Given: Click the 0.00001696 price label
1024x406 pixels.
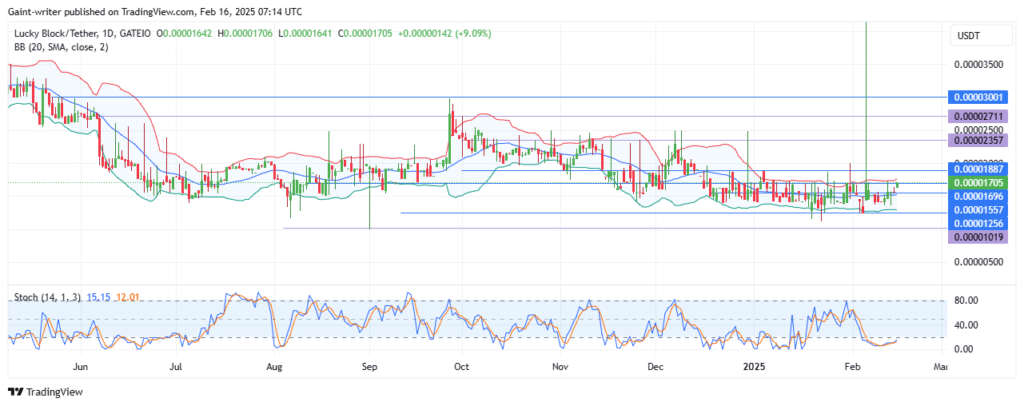Looking at the screenshot, I should (978, 196).
